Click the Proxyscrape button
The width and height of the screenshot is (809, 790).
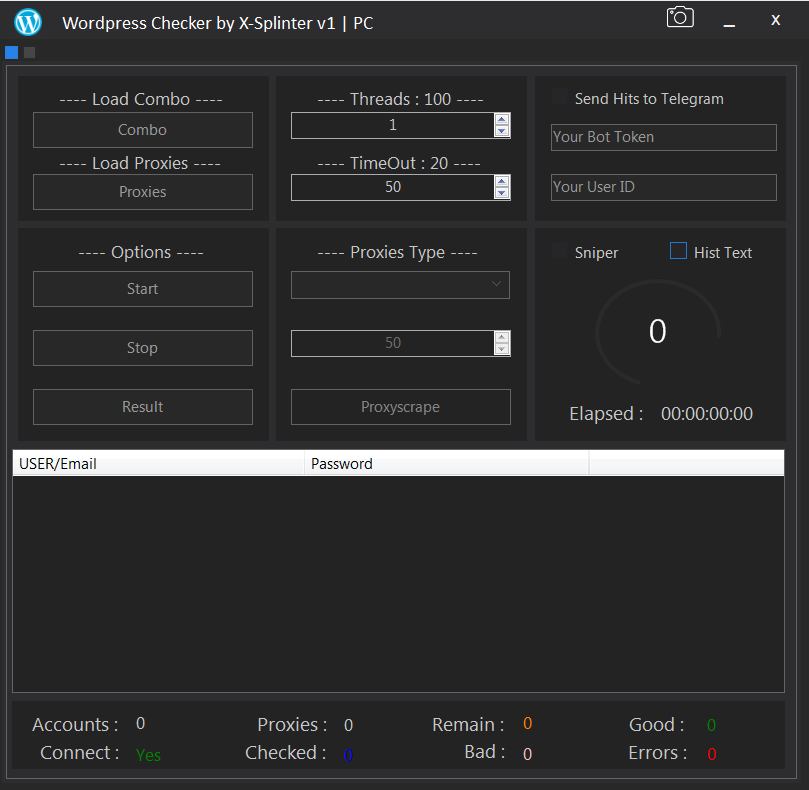(400, 407)
